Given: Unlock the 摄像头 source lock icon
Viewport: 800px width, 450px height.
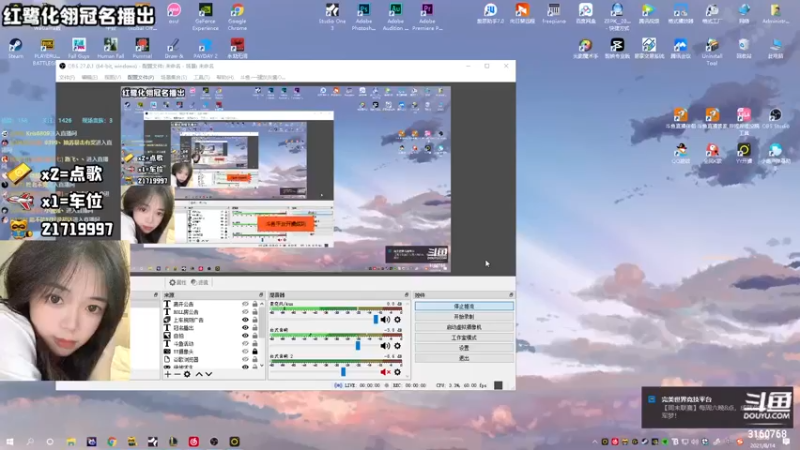Looking at the screenshot, I should pyautogui.click(x=255, y=352).
